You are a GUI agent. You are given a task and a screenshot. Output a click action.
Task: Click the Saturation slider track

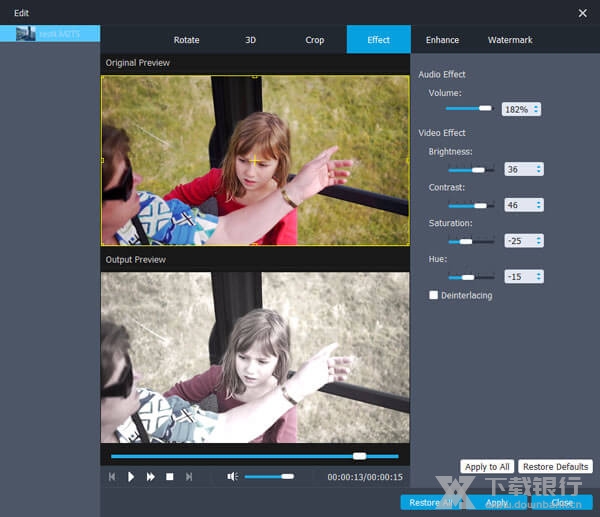[470, 241]
